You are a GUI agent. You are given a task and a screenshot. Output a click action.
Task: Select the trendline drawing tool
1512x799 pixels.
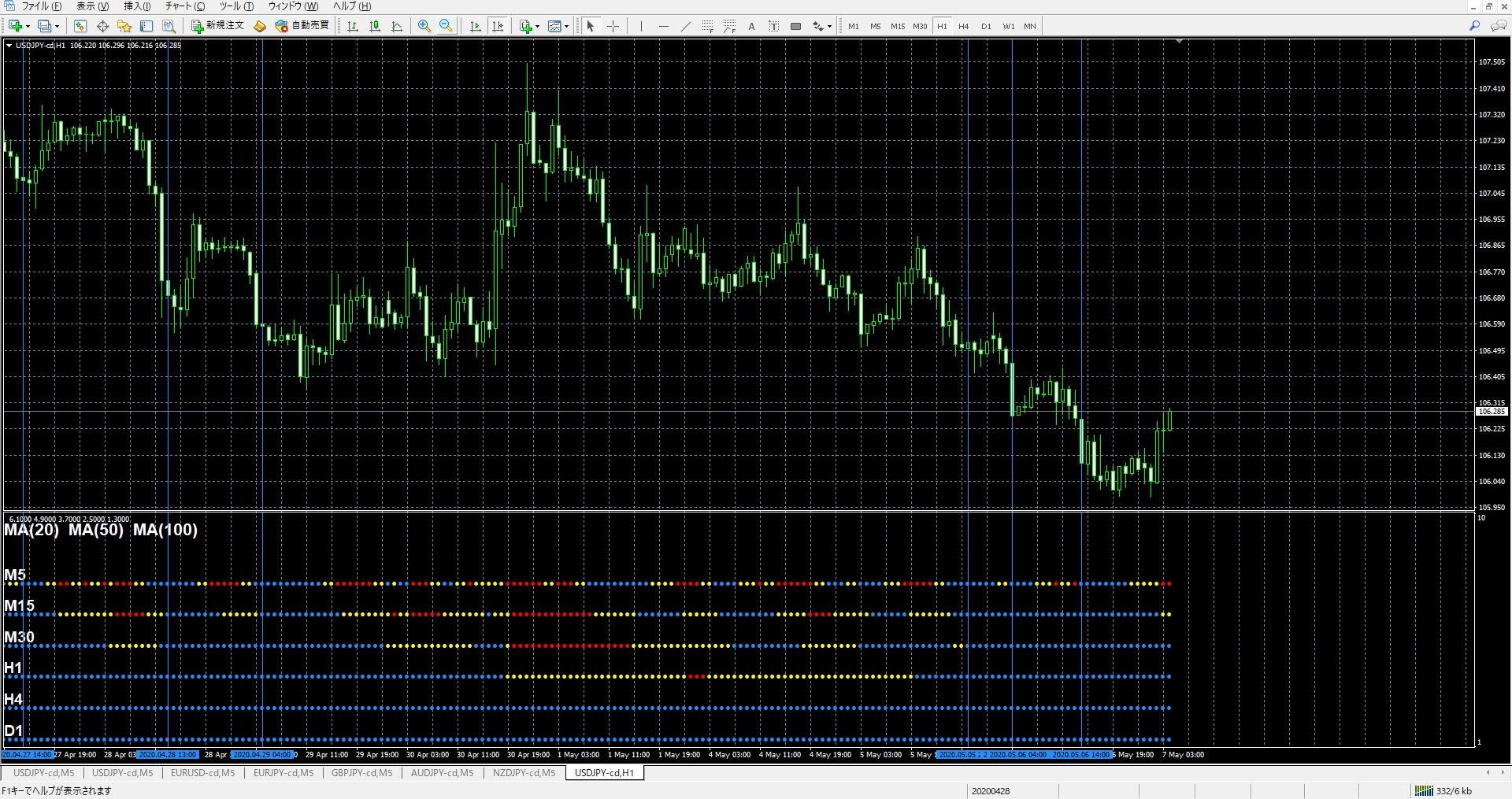pos(685,26)
